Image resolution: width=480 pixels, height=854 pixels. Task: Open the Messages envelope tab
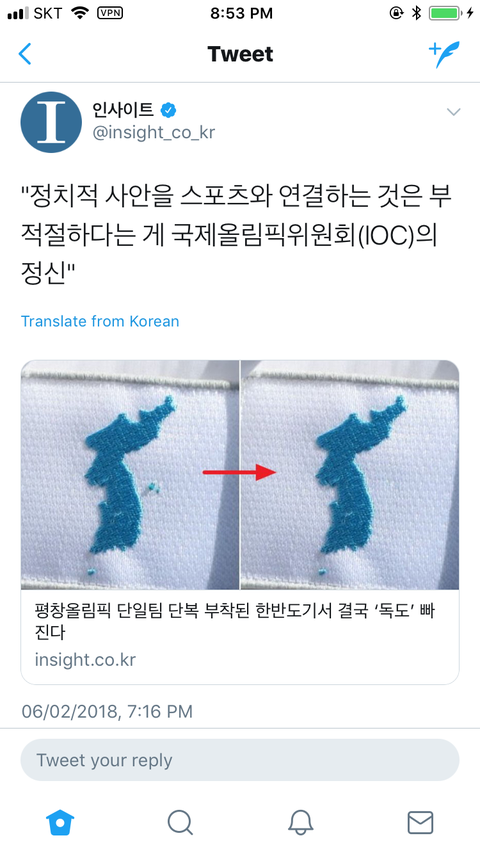(x=421, y=822)
